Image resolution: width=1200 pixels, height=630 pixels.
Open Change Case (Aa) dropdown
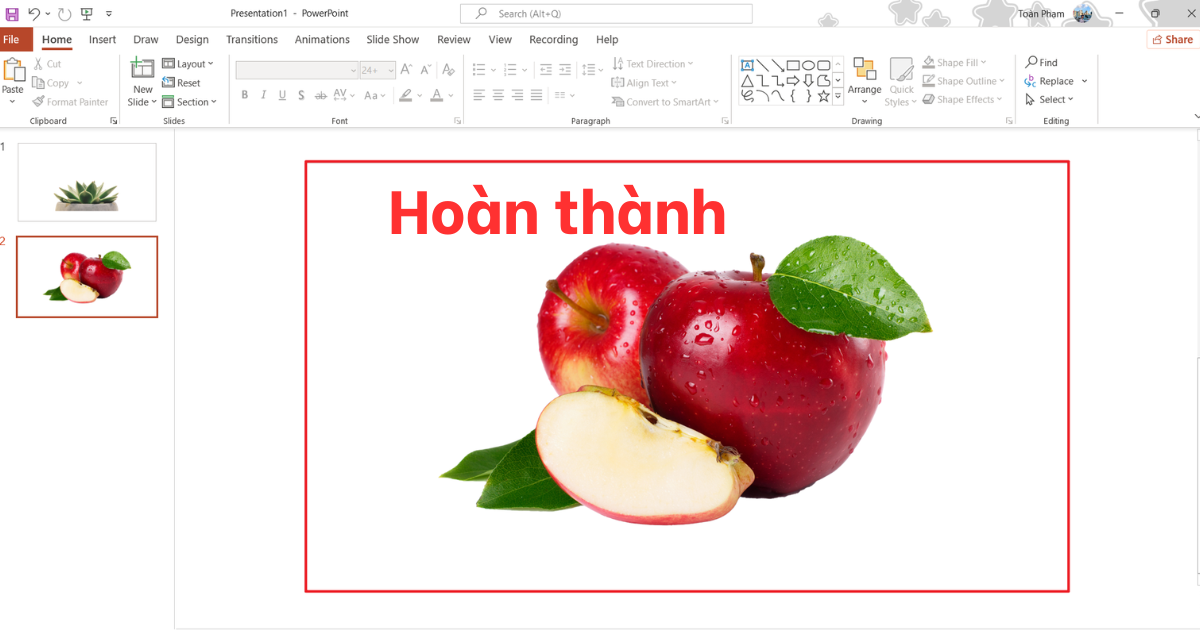374,95
